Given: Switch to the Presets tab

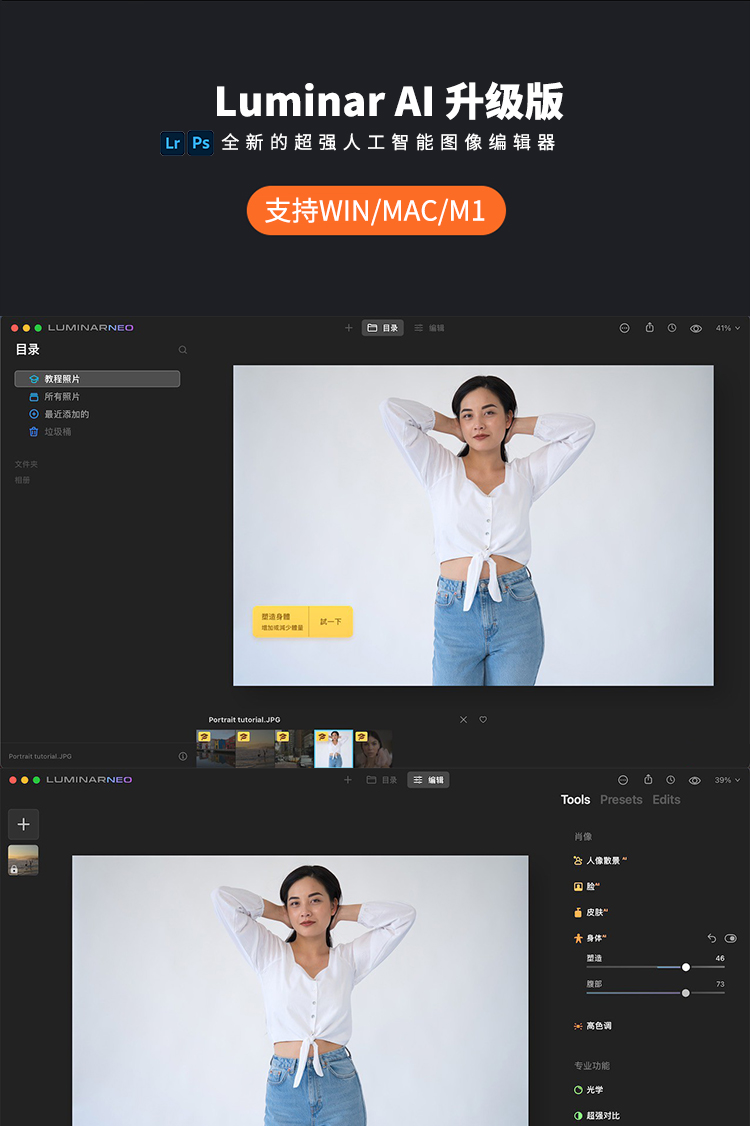Looking at the screenshot, I should [621, 800].
